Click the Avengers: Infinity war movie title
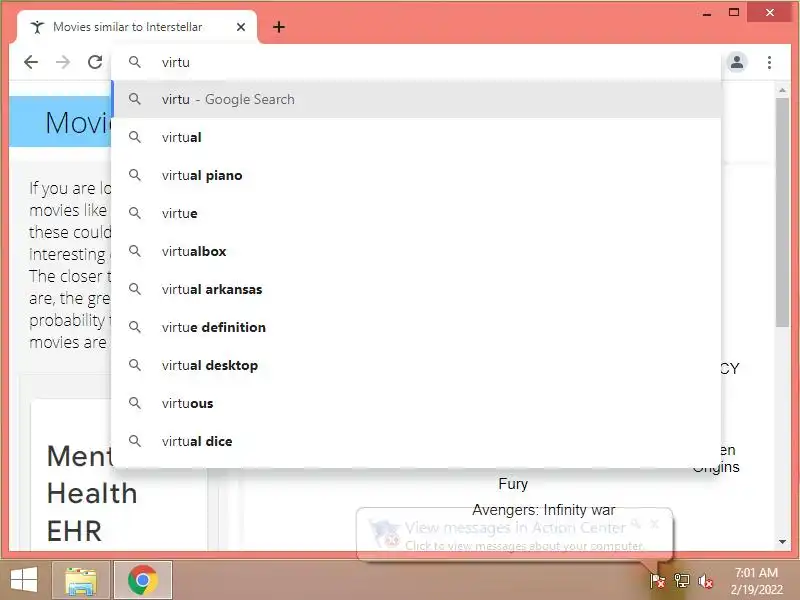This screenshot has height=600, width=800. (544, 510)
